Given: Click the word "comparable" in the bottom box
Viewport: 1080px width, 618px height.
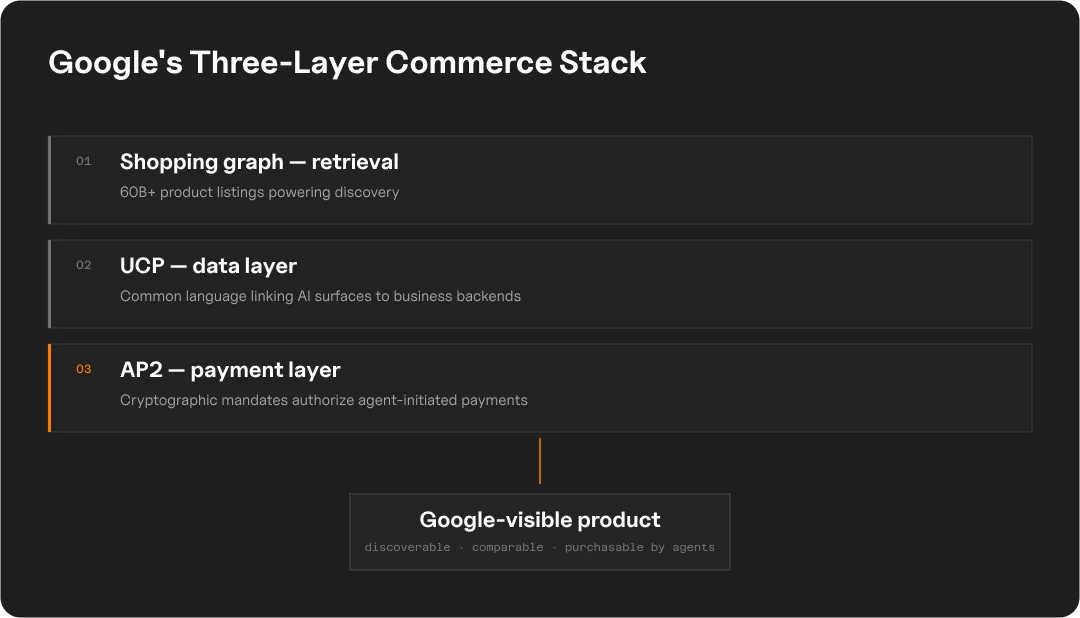Looking at the screenshot, I should 508,547.
